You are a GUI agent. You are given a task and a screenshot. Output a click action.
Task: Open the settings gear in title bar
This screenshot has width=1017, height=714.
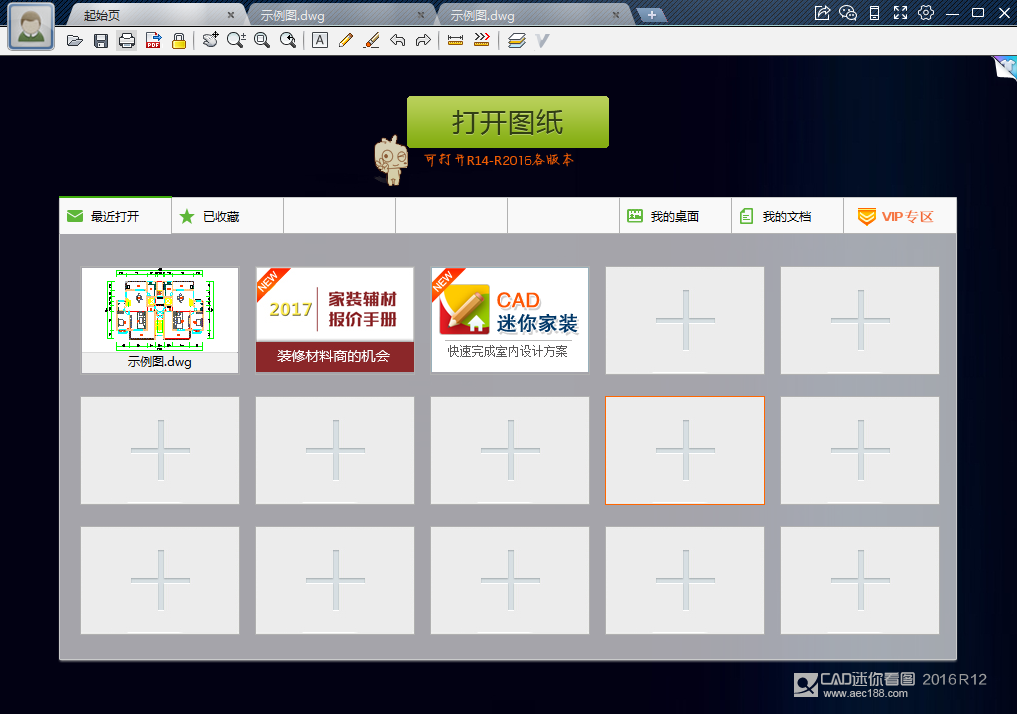coord(926,13)
